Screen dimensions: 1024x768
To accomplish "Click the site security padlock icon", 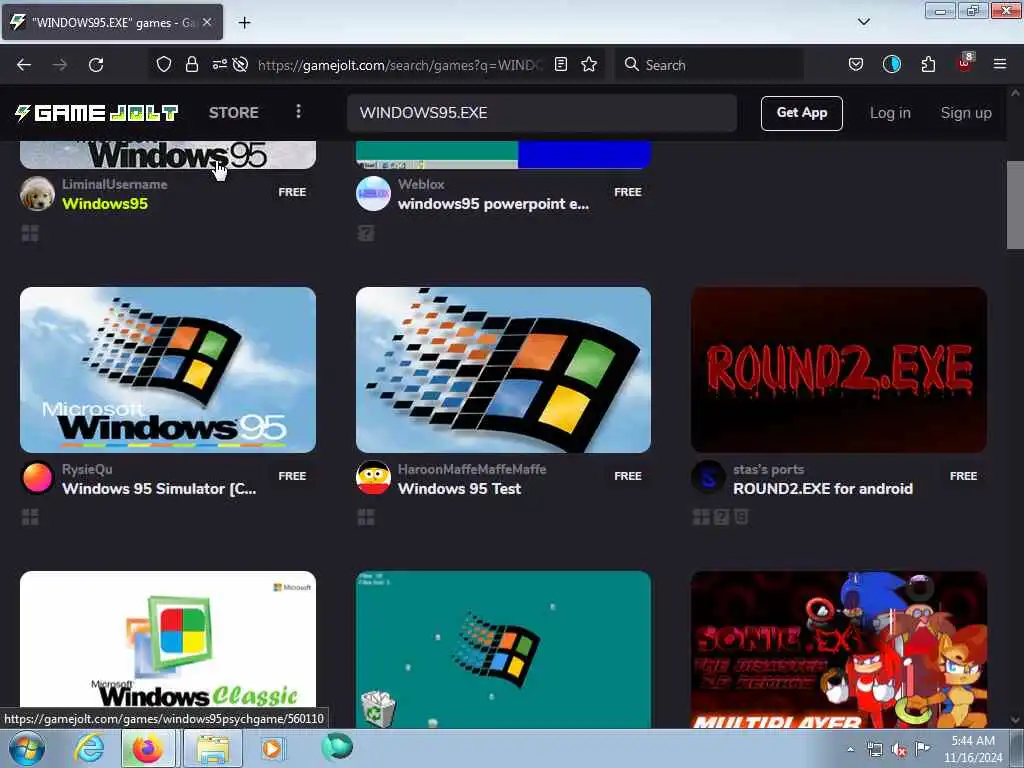I will (x=191, y=64).
